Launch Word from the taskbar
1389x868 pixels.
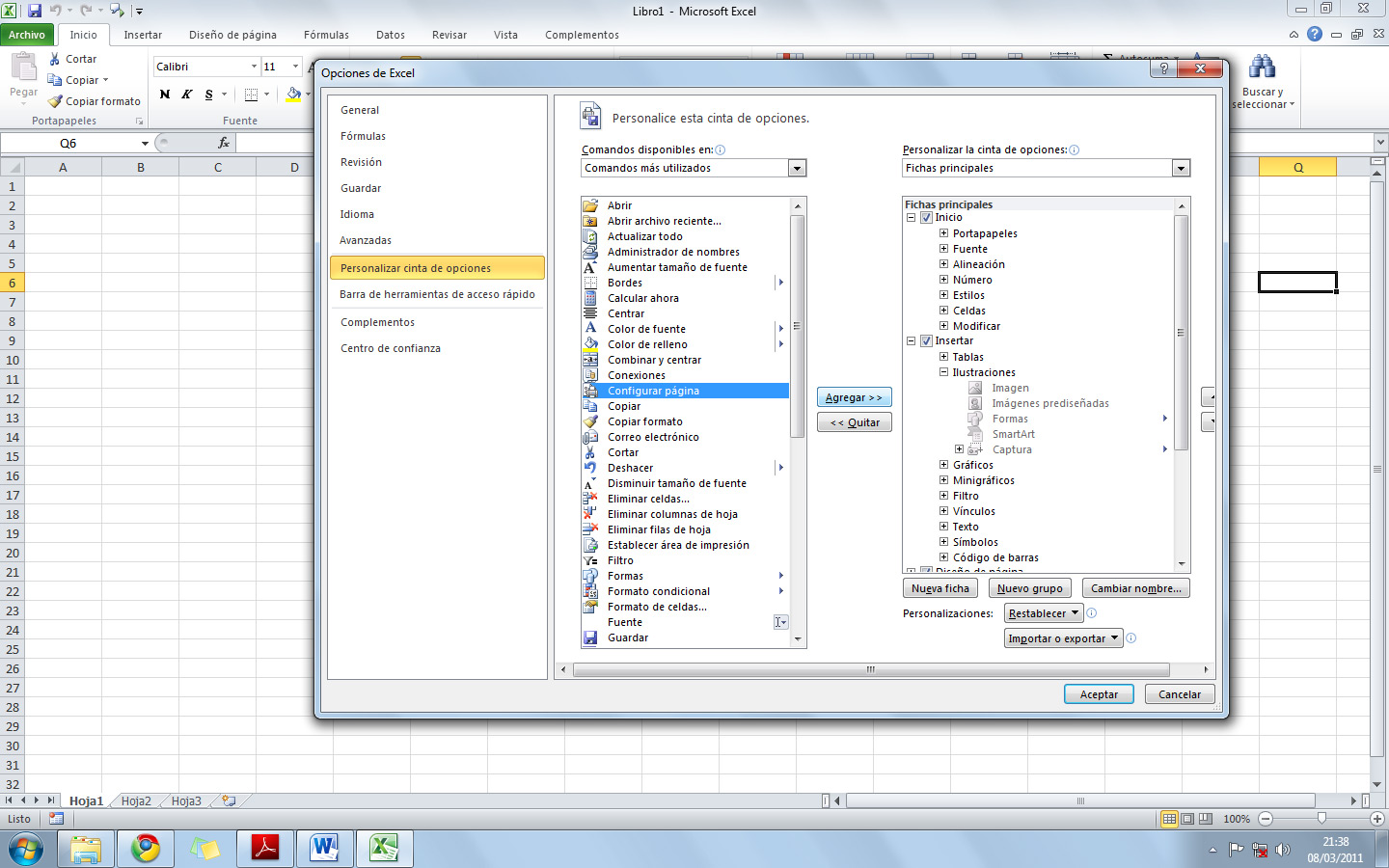[325, 849]
